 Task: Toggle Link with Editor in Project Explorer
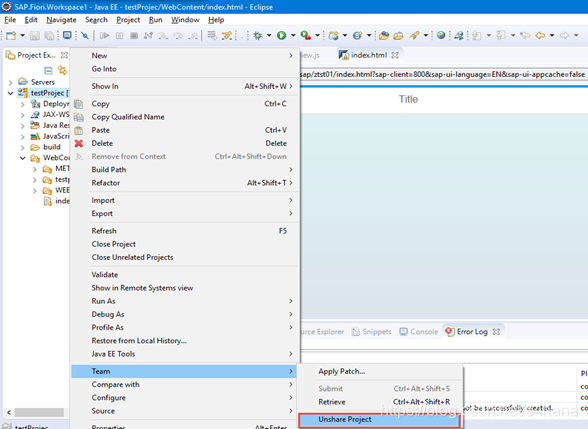(x=62, y=70)
